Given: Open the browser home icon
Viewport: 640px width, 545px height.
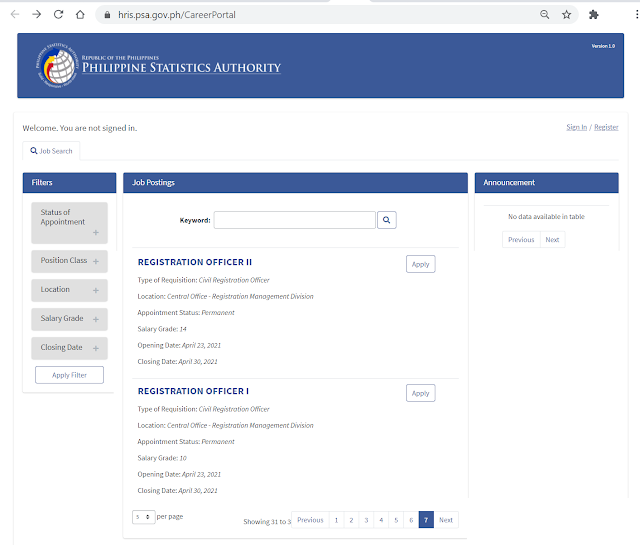Looking at the screenshot, I should tap(80, 15).
